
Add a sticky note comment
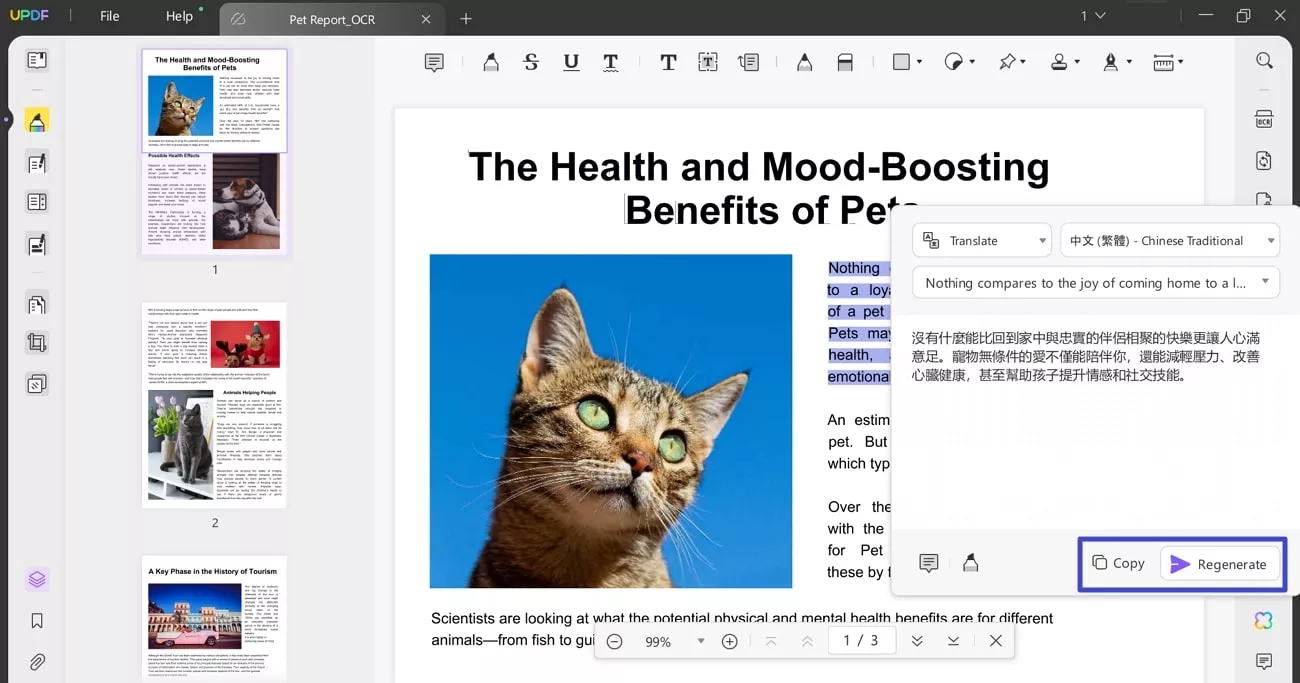click(434, 62)
